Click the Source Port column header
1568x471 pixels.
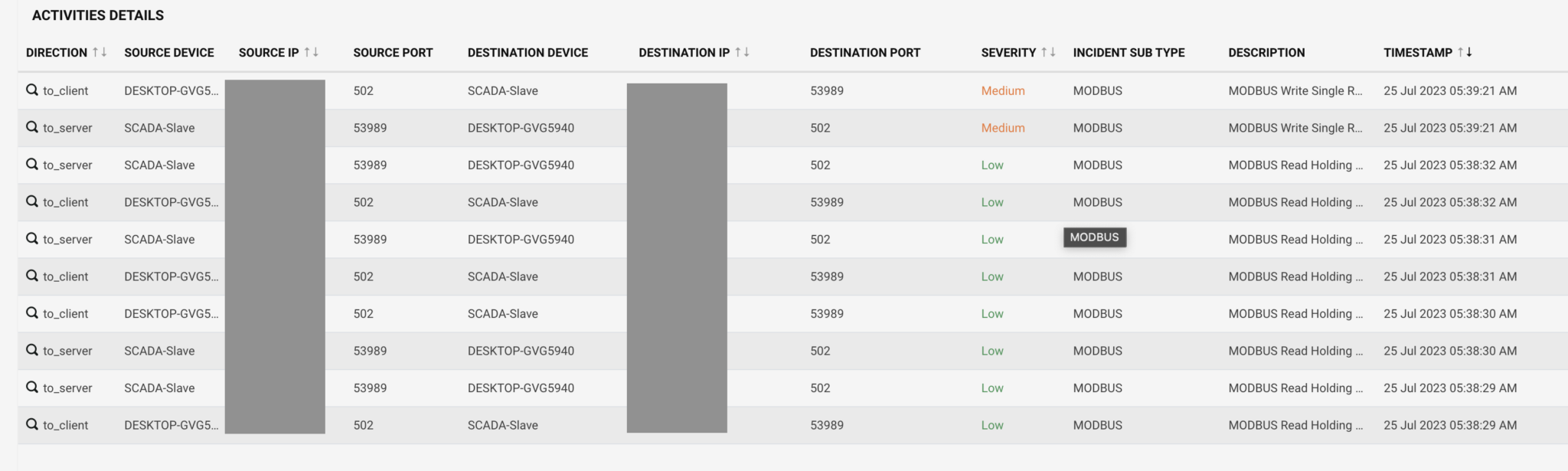point(393,52)
